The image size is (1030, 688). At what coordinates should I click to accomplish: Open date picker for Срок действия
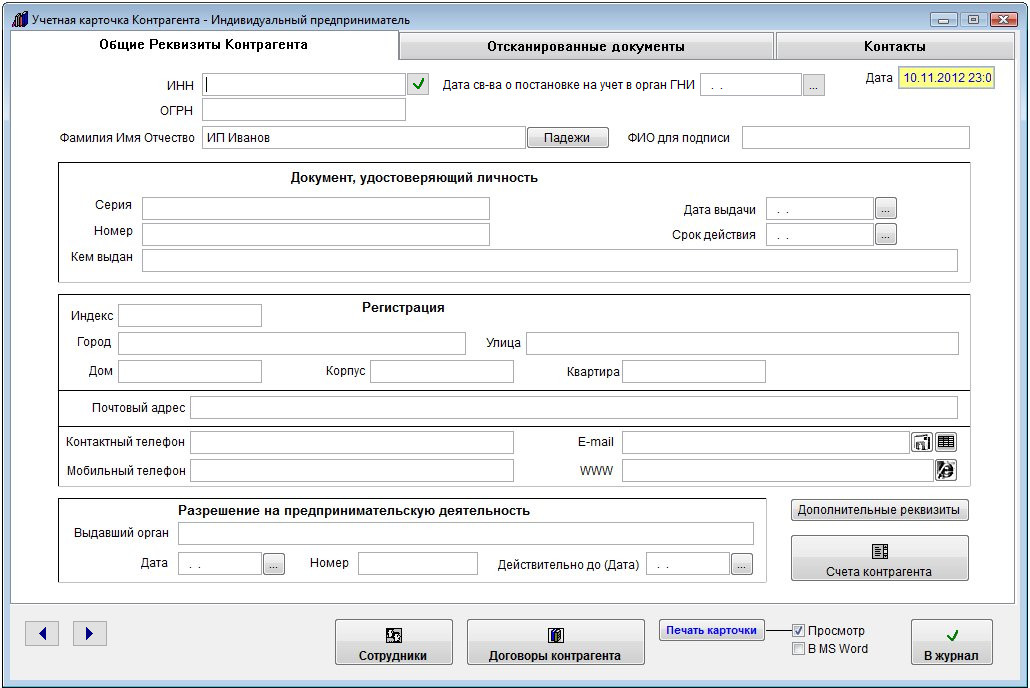pos(886,235)
